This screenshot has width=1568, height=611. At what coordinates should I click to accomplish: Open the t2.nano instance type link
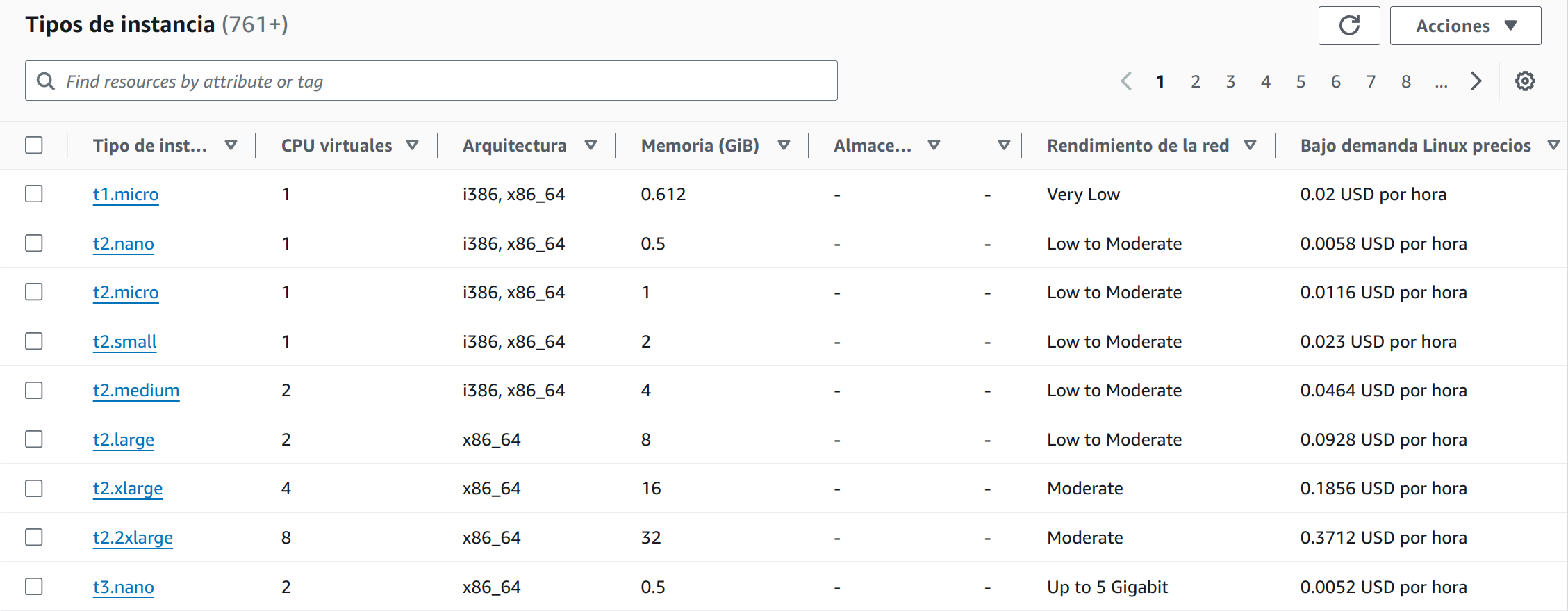coord(124,243)
